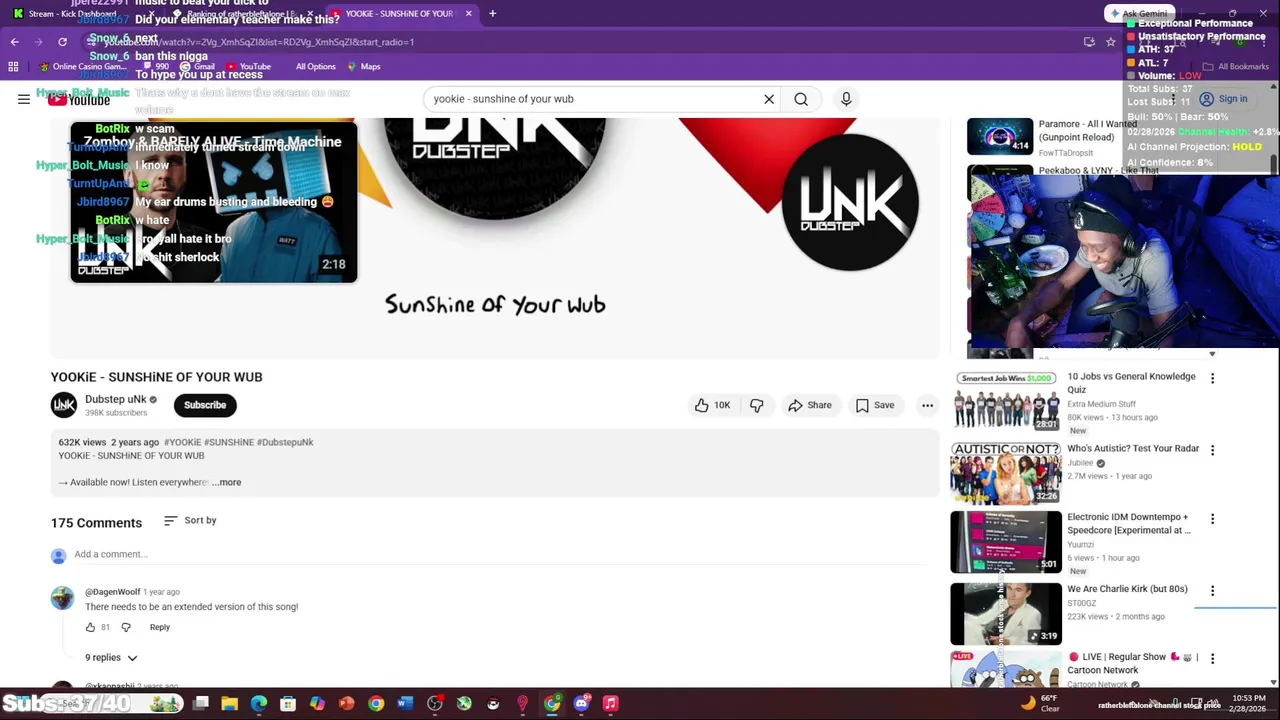Image resolution: width=1280 pixels, height=720 pixels.
Task: Open Dubstep uNk channel avatar
Action: (x=64, y=405)
